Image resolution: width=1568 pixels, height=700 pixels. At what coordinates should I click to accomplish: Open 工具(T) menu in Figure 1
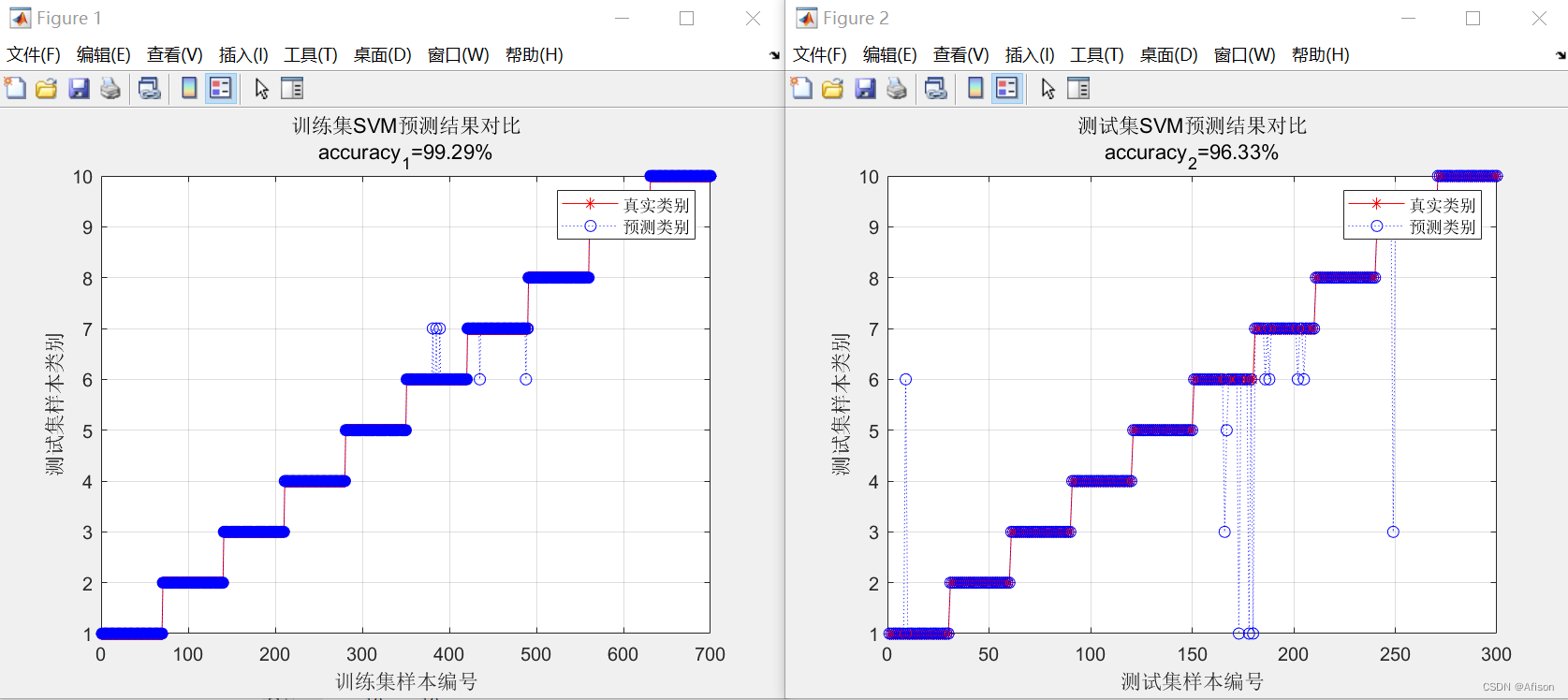pos(311,54)
